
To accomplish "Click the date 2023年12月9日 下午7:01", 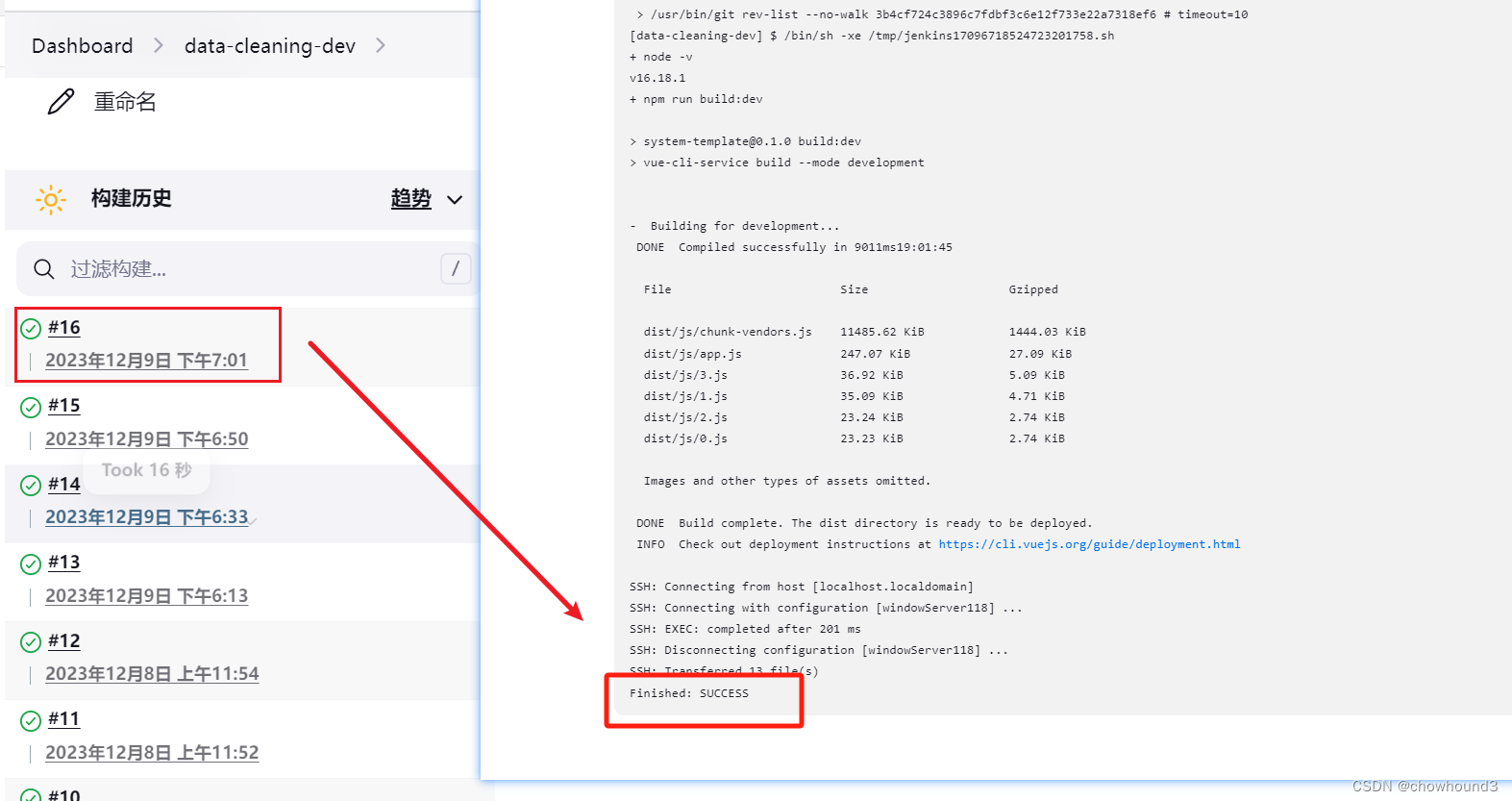I will [146, 361].
